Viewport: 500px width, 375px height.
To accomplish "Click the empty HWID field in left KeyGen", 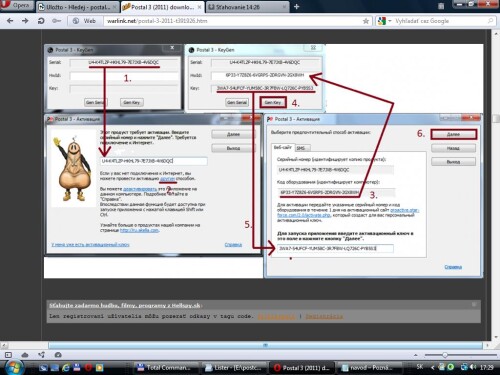I will pyautogui.click(x=124, y=76).
